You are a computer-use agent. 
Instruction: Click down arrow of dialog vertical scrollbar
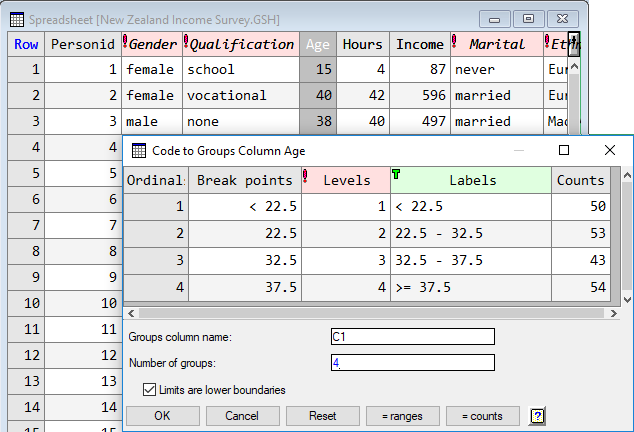click(627, 299)
